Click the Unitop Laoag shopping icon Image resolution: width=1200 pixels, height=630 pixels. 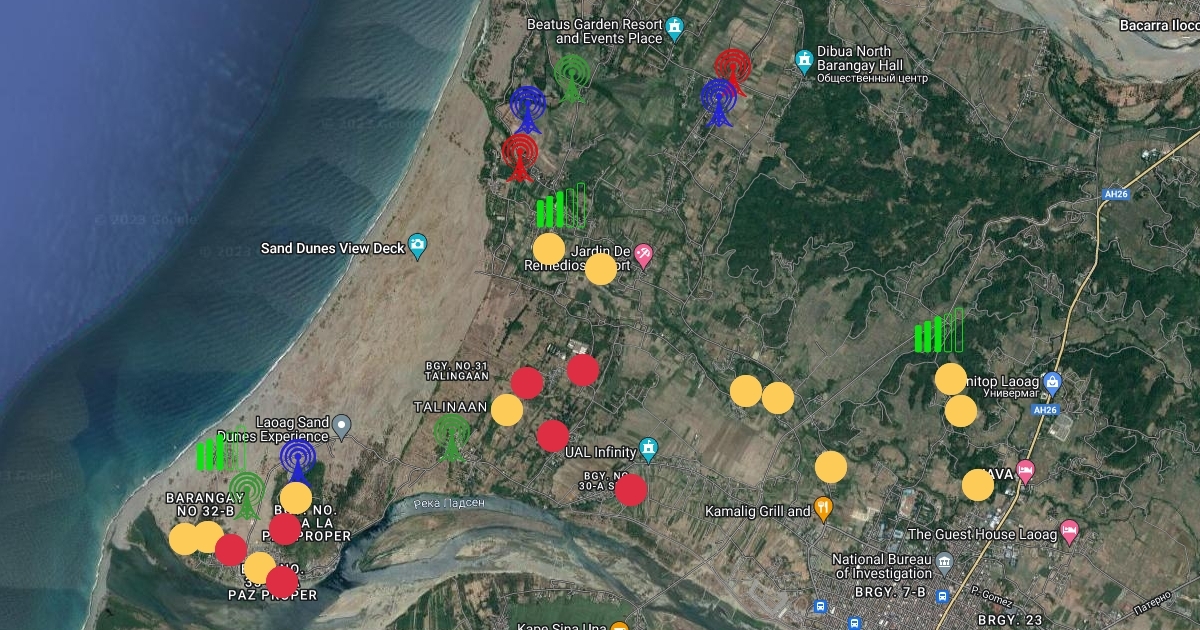[1051, 382]
